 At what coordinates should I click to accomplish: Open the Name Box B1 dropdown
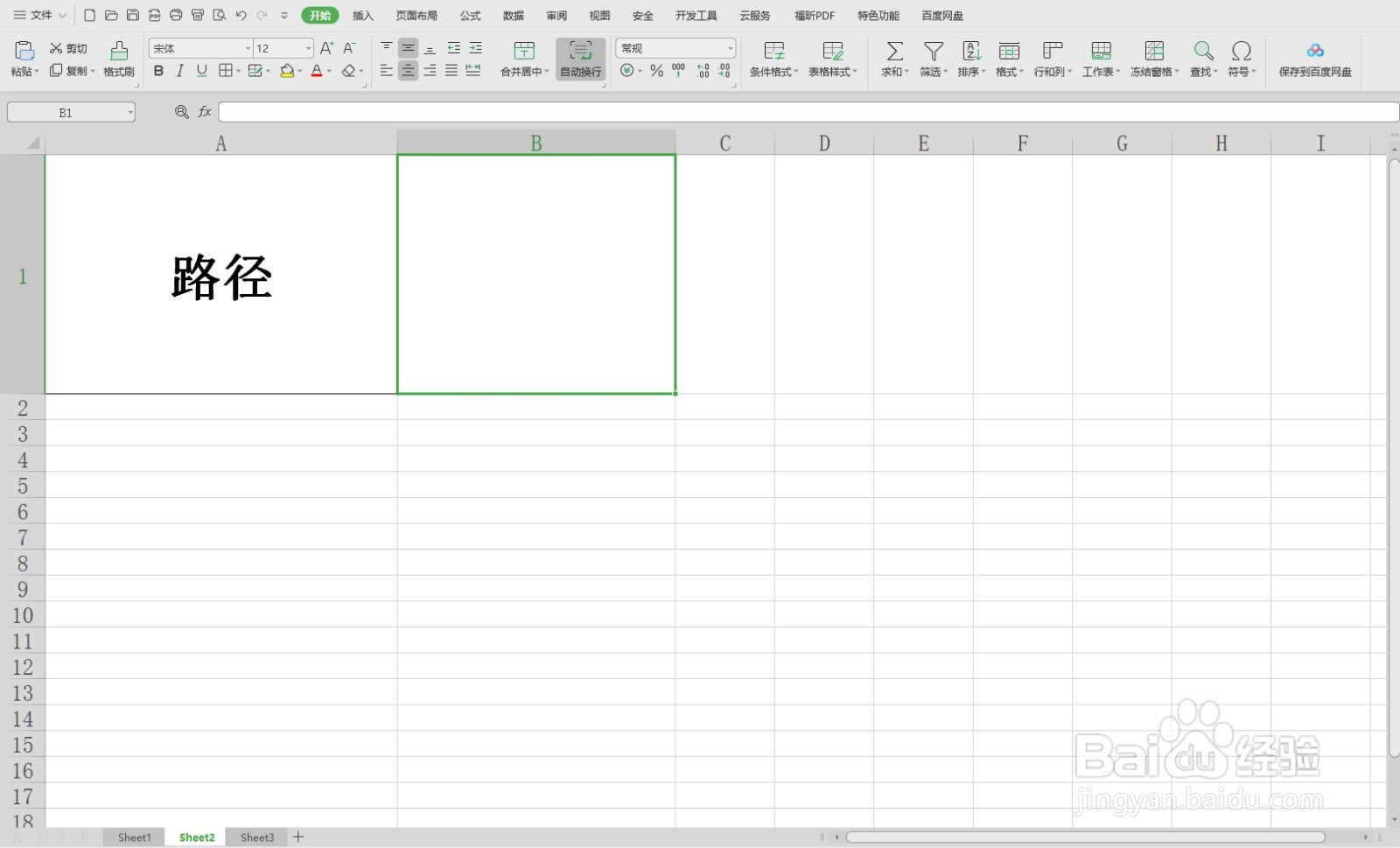pos(130,112)
